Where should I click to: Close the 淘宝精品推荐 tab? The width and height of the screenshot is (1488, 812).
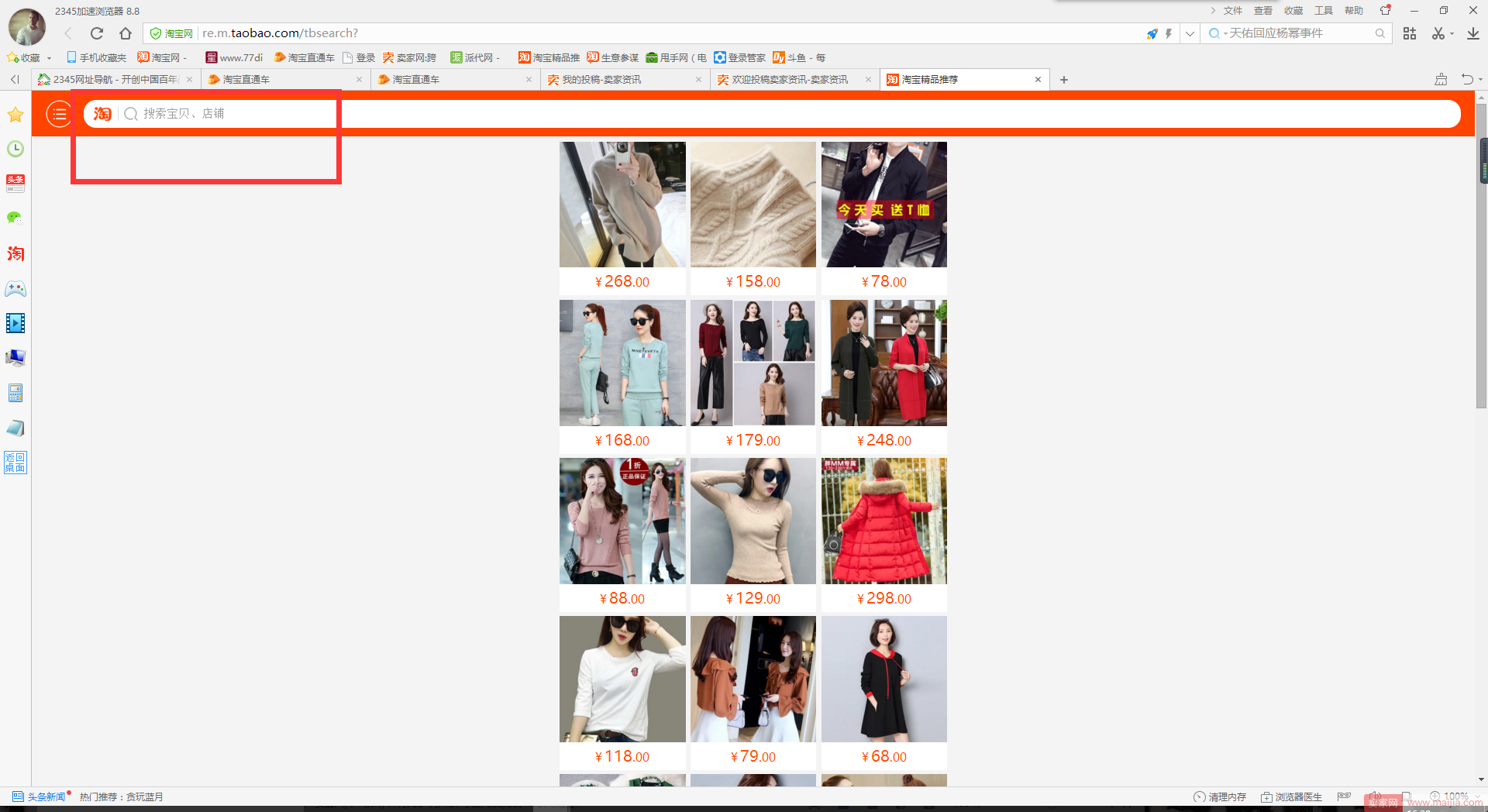tap(1038, 79)
